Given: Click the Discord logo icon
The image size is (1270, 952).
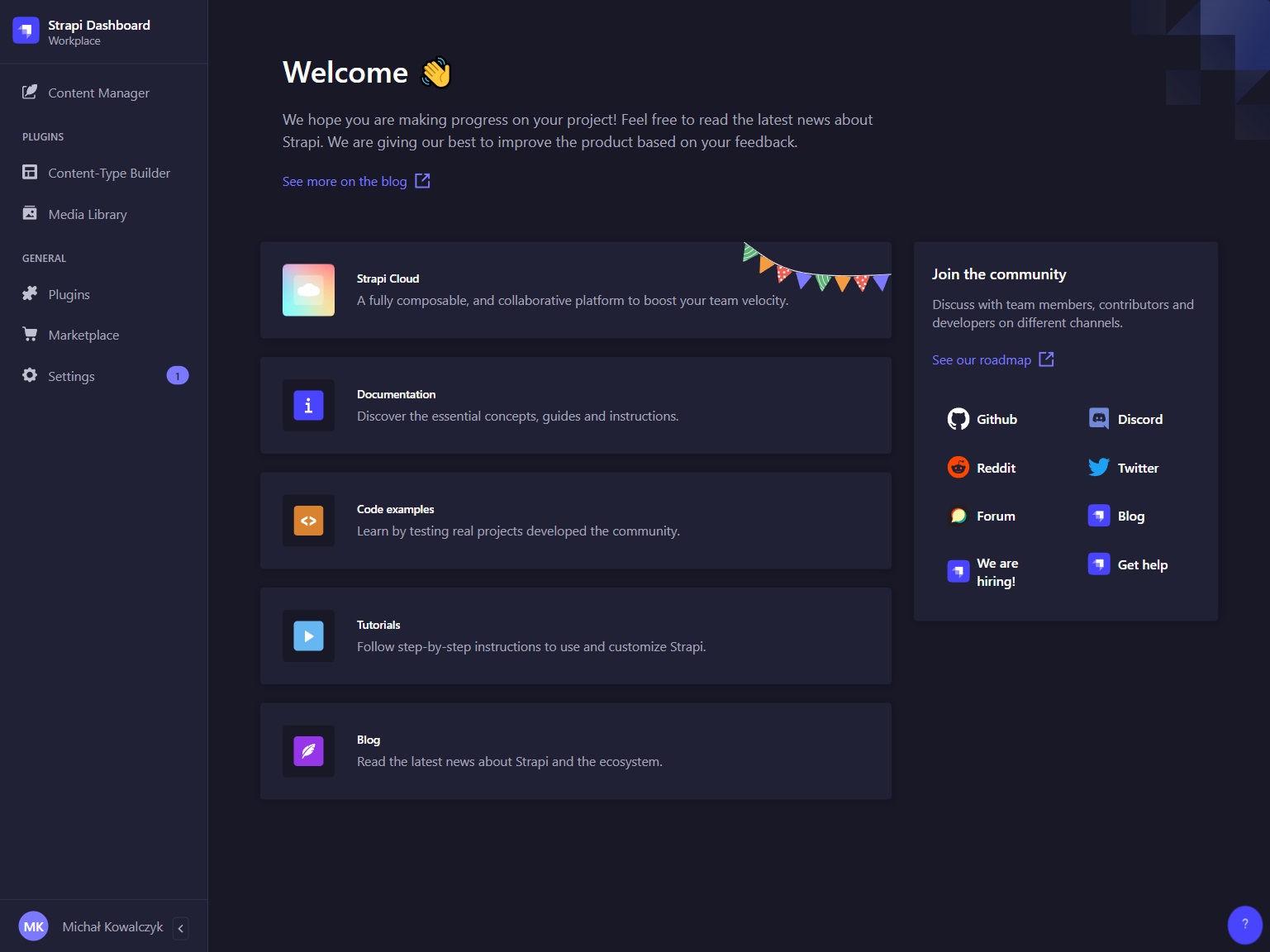Looking at the screenshot, I should click(1099, 419).
